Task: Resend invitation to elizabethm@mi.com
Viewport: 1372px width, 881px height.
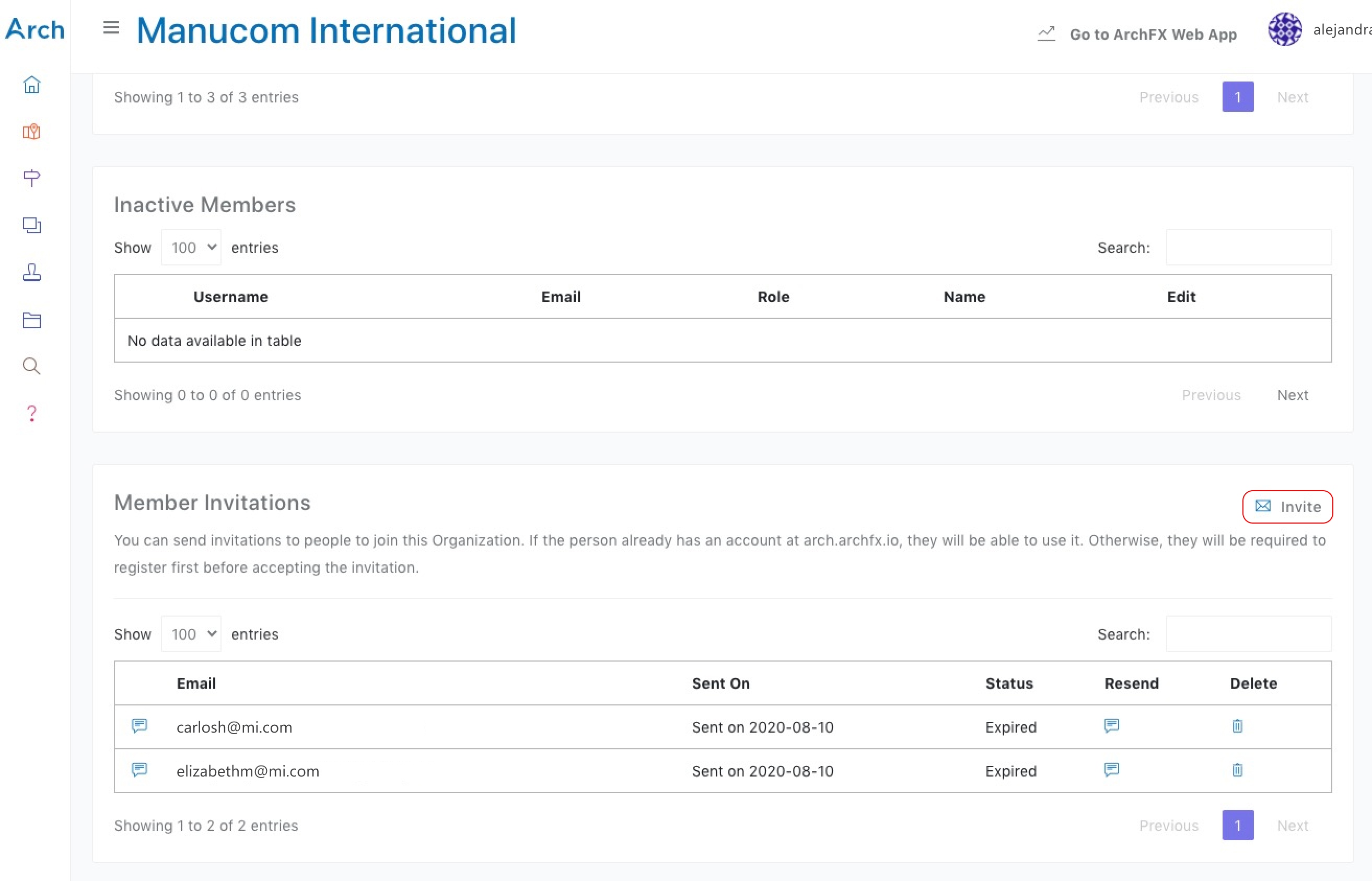Action: click(x=1111, y=770)
